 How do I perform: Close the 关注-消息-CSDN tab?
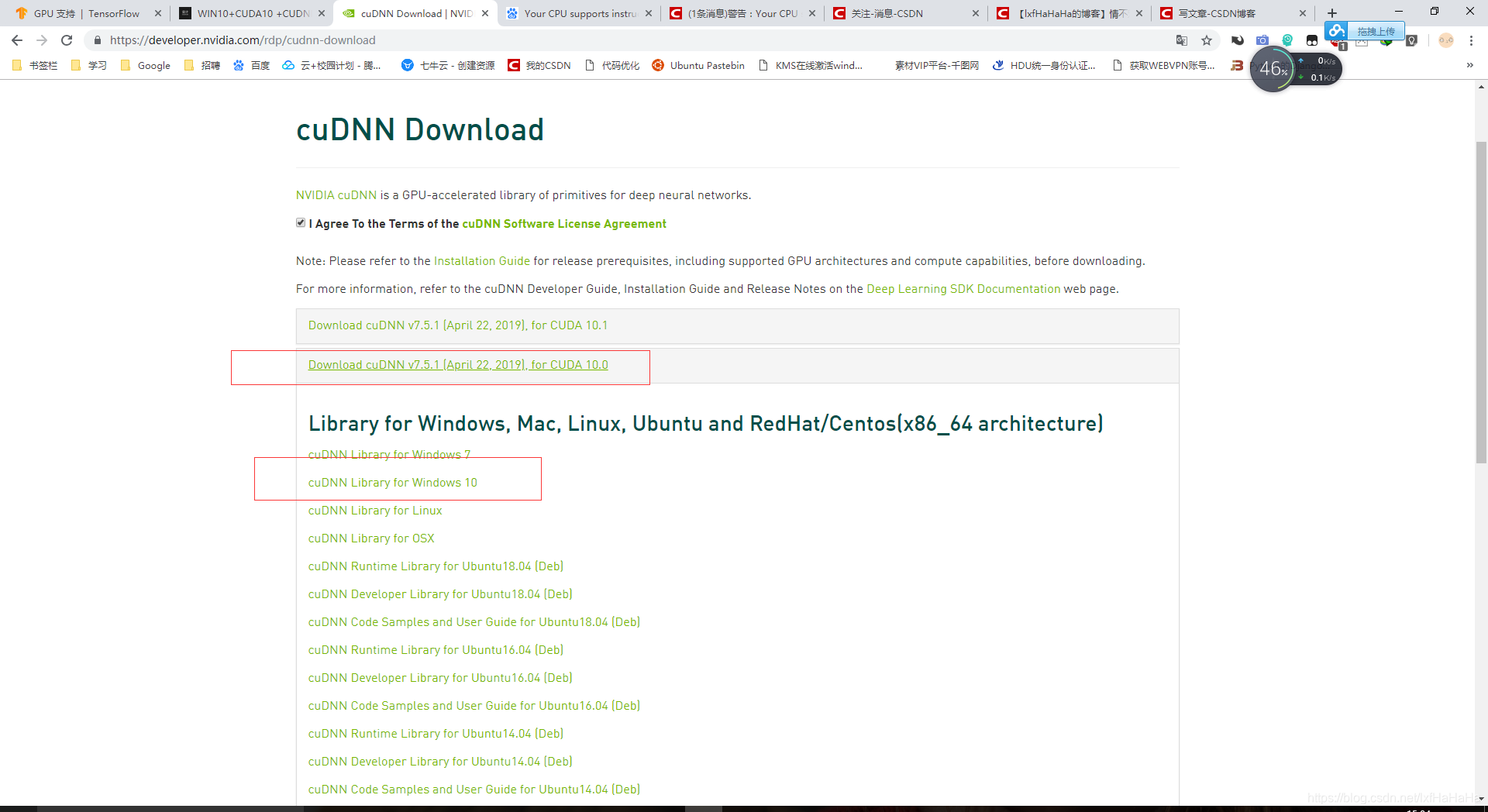coord(976,13)
